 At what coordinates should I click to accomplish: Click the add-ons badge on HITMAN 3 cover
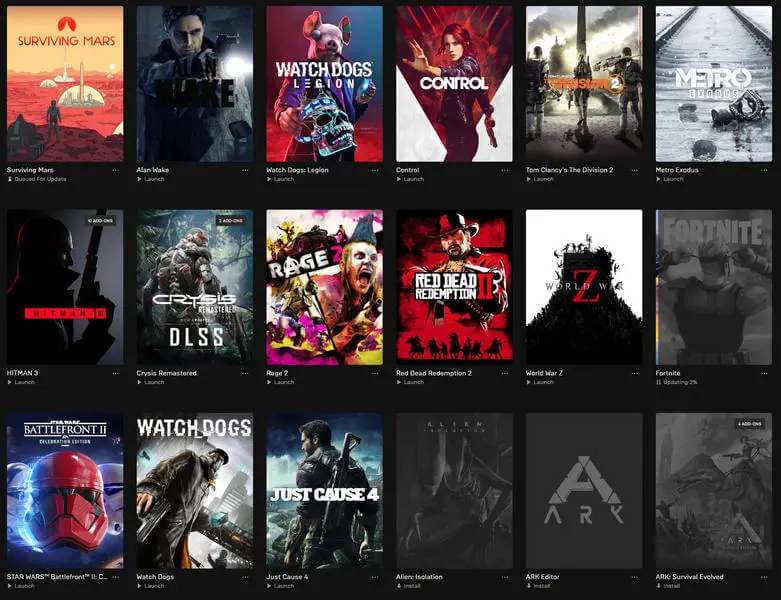[100, 221]
